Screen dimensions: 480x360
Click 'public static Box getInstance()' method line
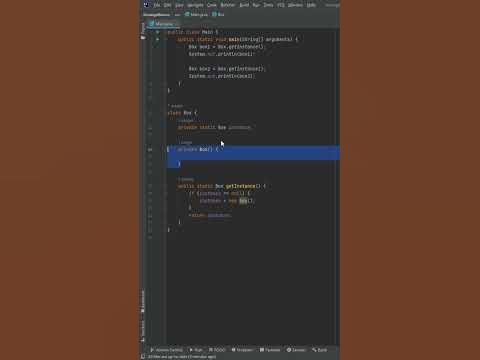coord(222,186)
